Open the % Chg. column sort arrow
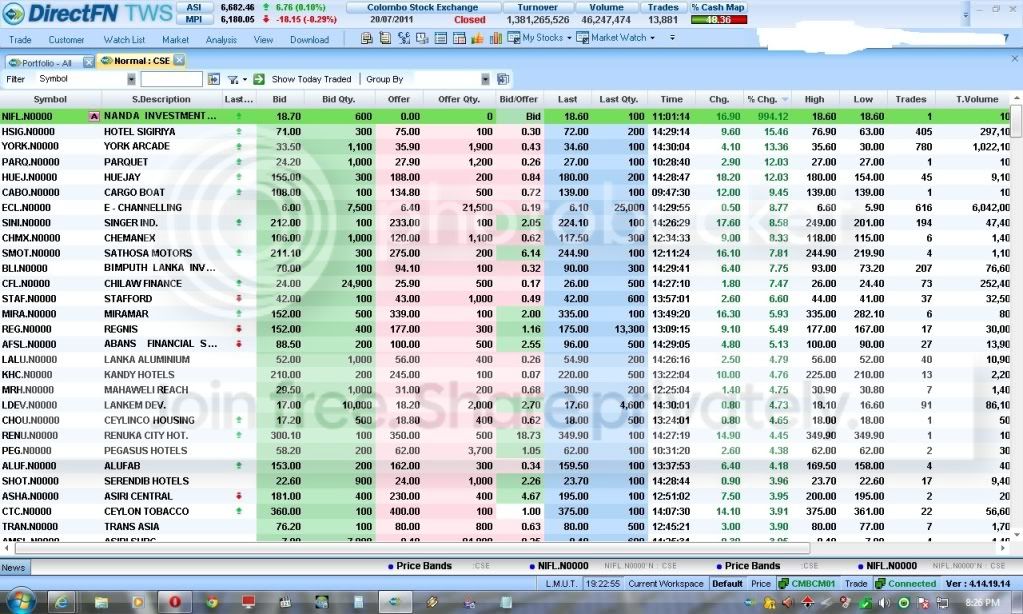 click(785, 99)
